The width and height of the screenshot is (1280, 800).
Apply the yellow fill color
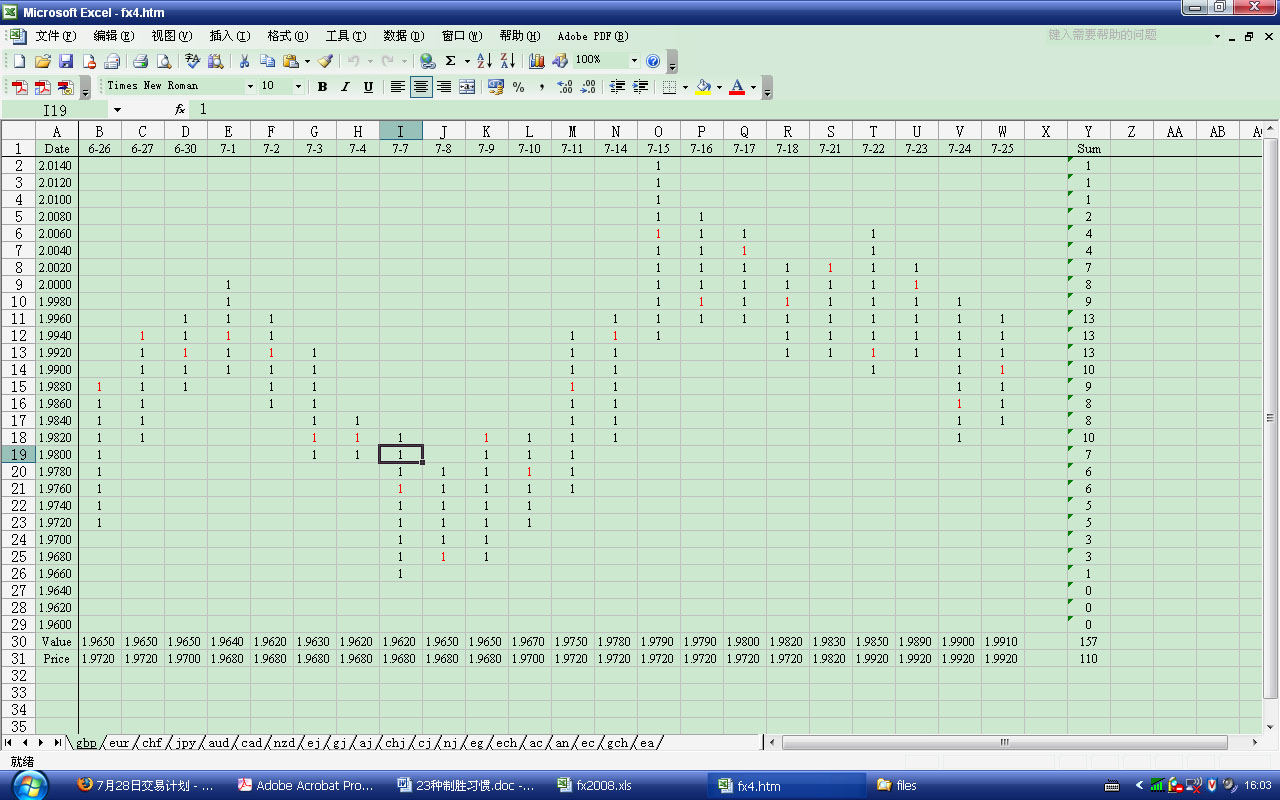point(704,87)
